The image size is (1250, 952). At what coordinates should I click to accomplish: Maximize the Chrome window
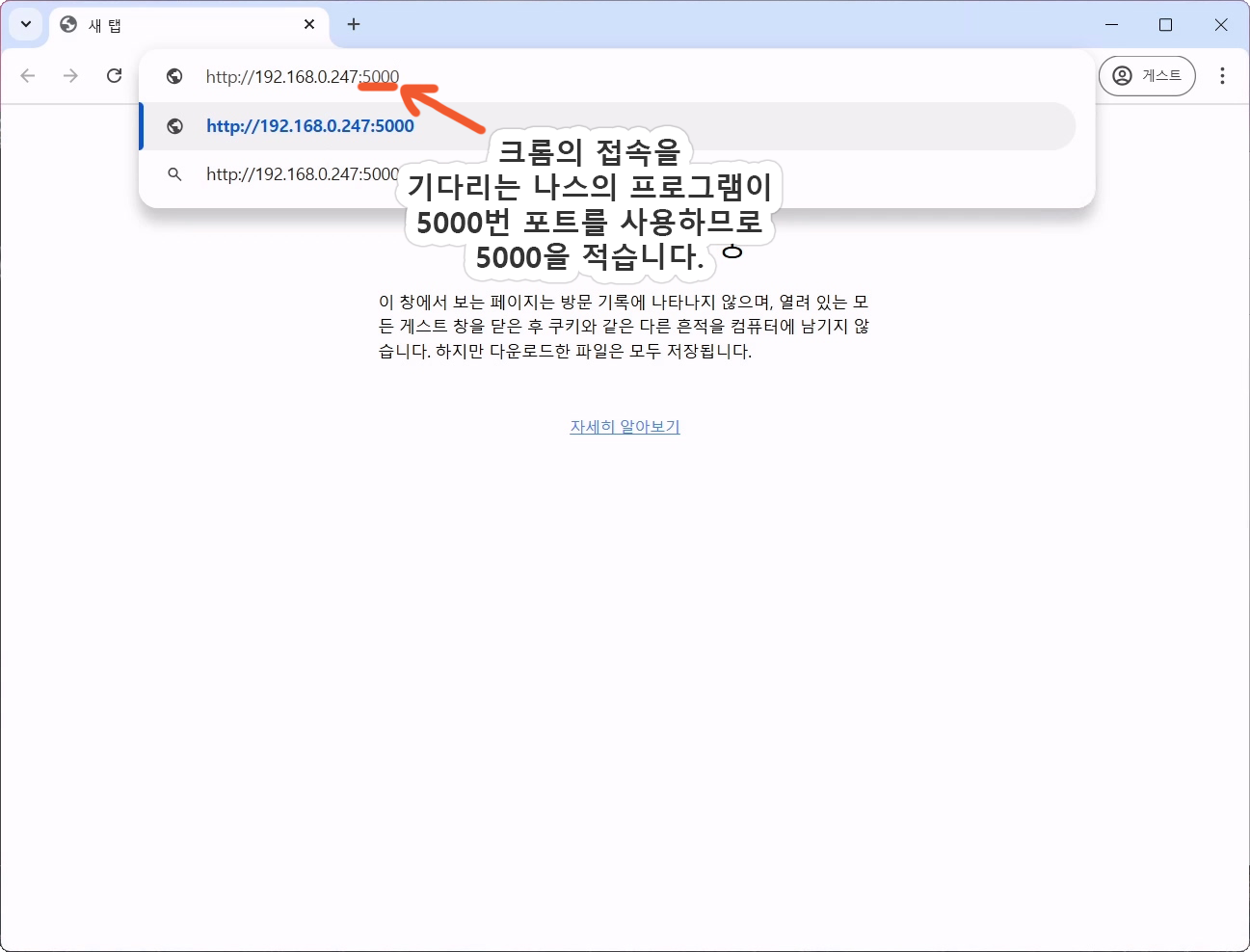1165,24
